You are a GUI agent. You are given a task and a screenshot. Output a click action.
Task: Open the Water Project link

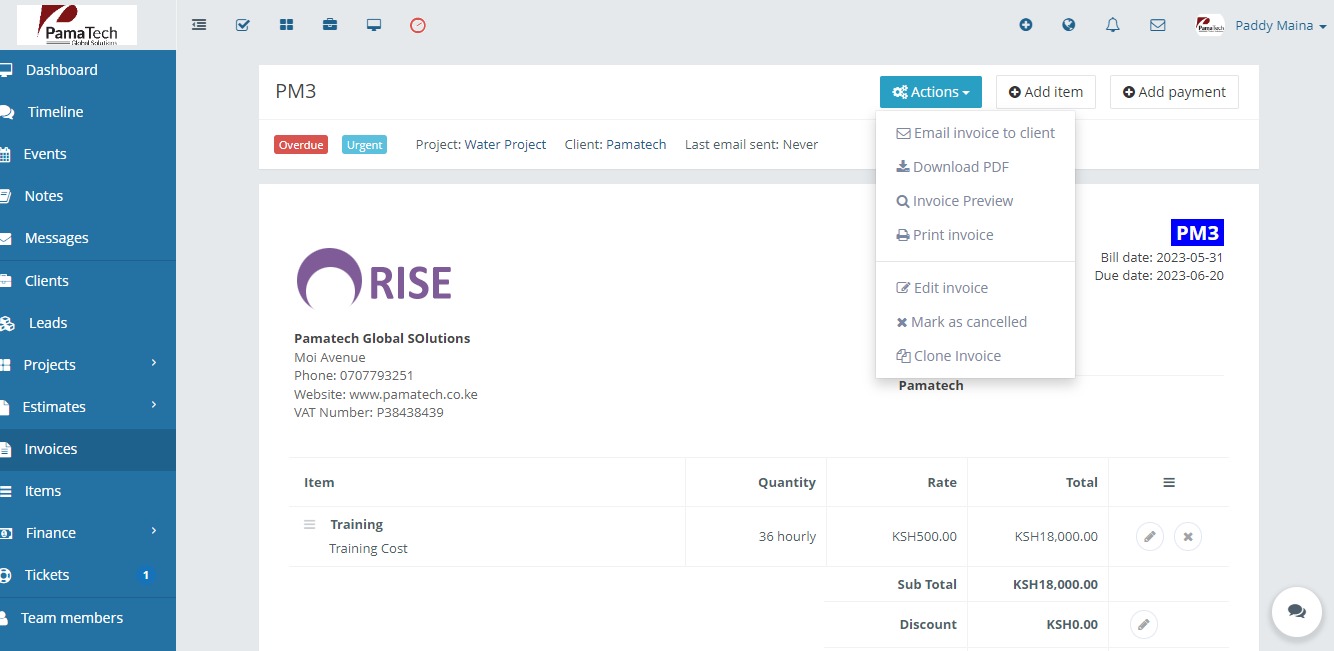click(505, 145)
